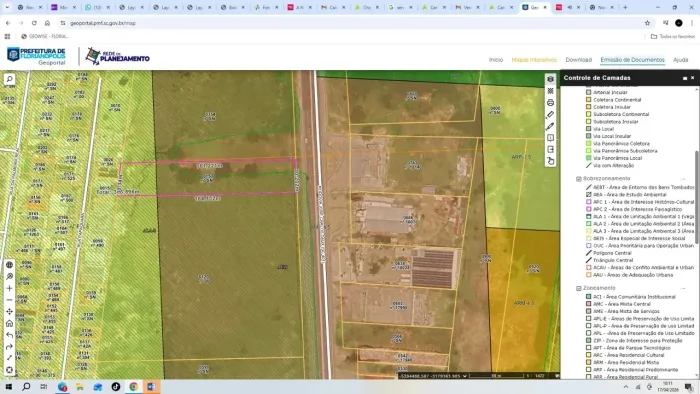Open Emissão de Documentos menu
700x394 pixels.
(633, 60)
